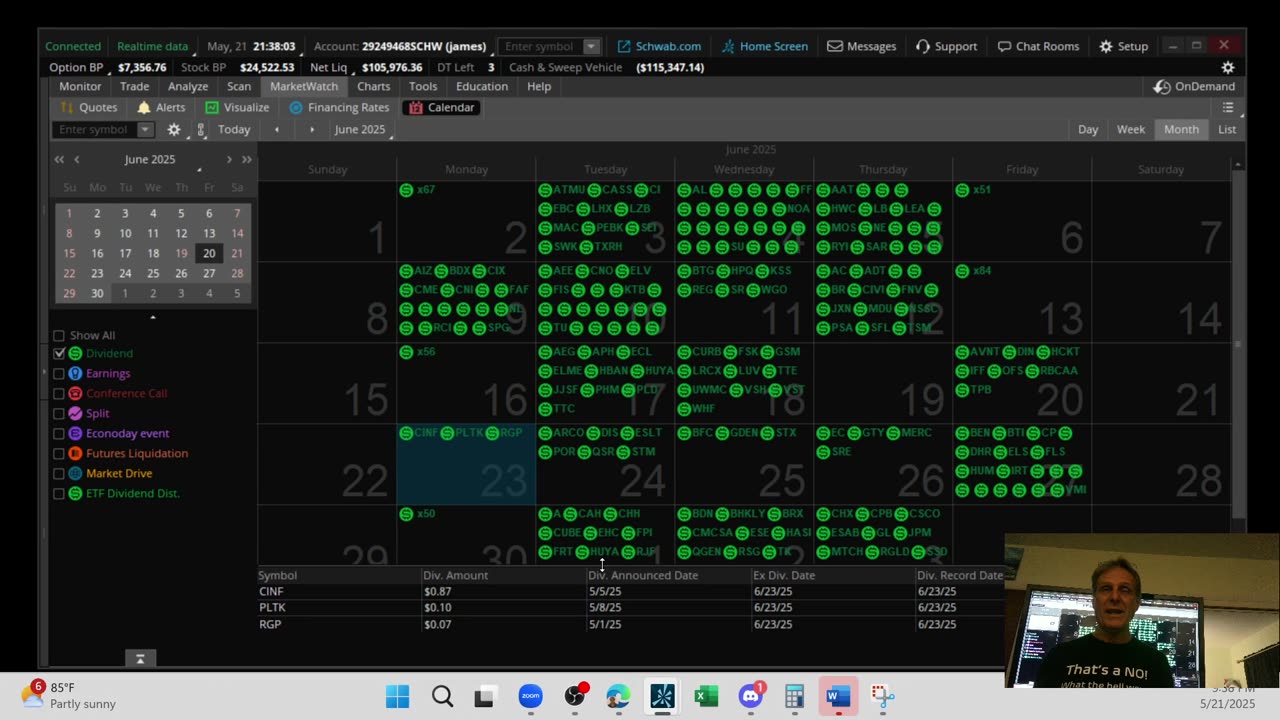Screen dimensions: 1280x720
Task: Click the dividend icon for PLTK on June 23
Action: (448, 433)
